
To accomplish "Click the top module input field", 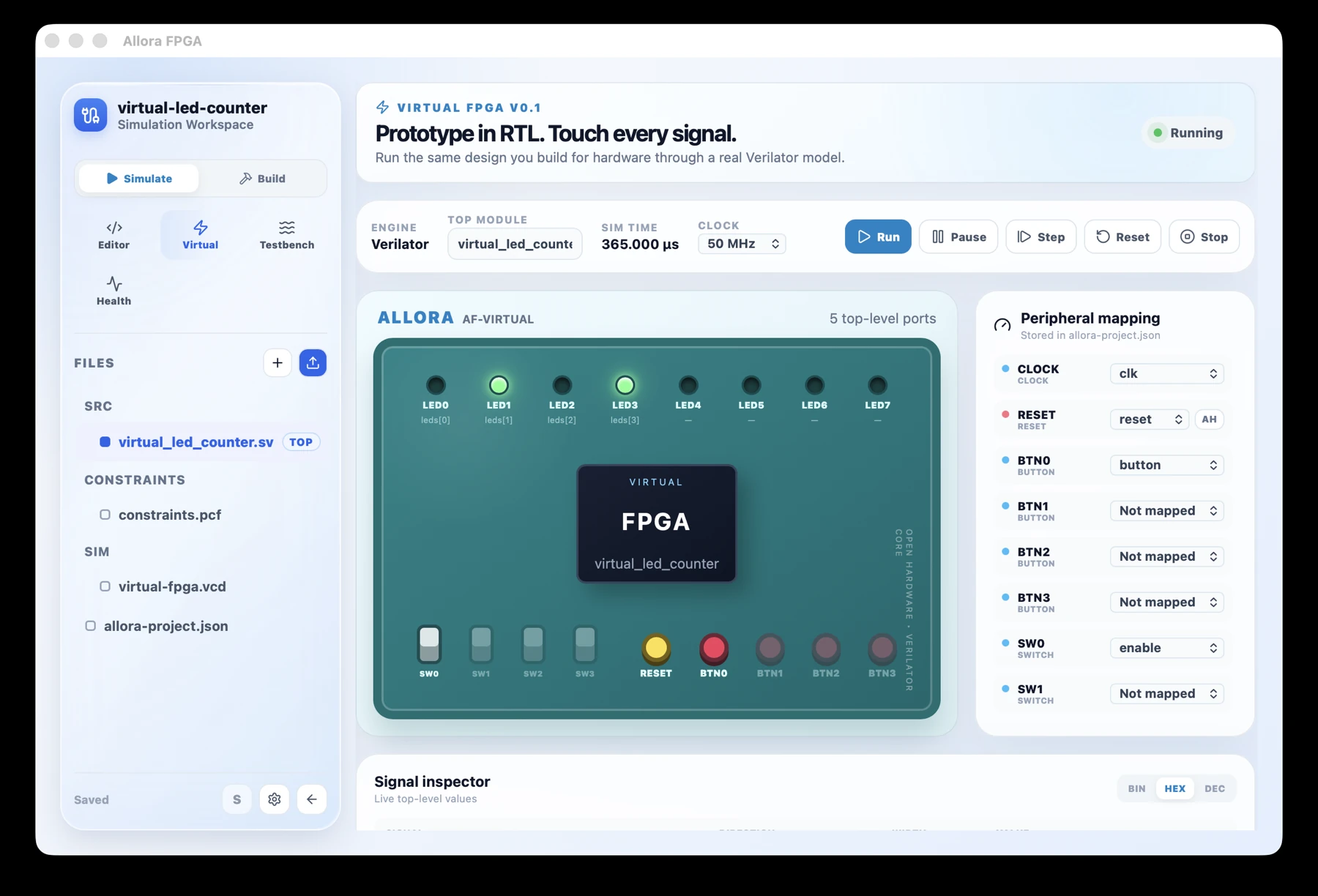I will click(x=515, y=244).
